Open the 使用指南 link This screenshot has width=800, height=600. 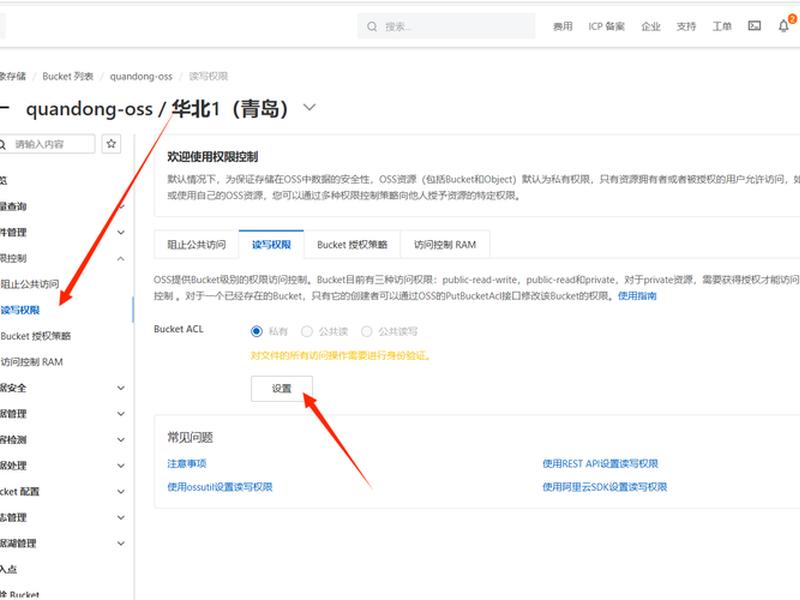point(637,296)
